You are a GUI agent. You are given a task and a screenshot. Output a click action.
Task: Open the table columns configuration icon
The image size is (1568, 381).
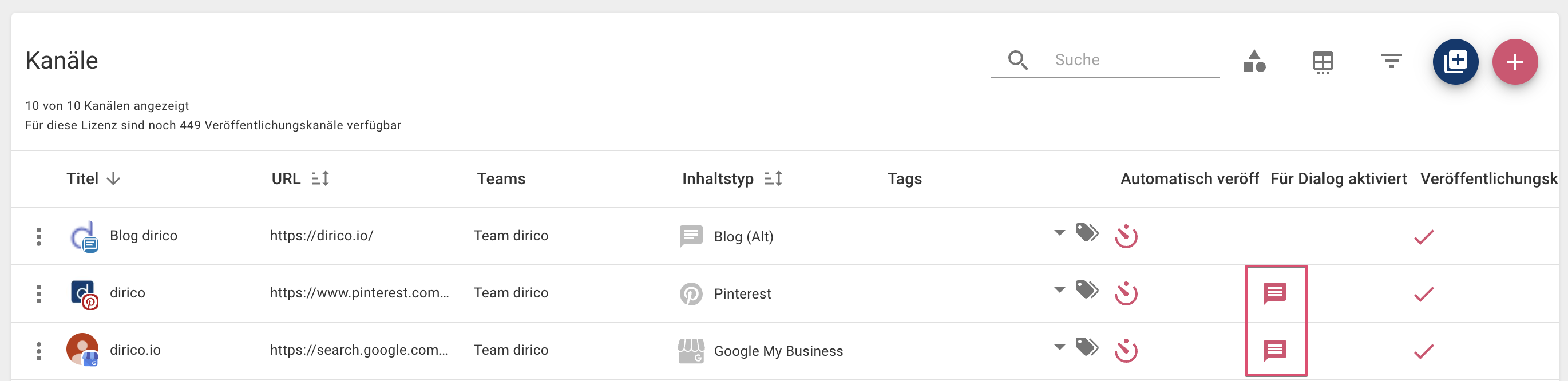1322,62
